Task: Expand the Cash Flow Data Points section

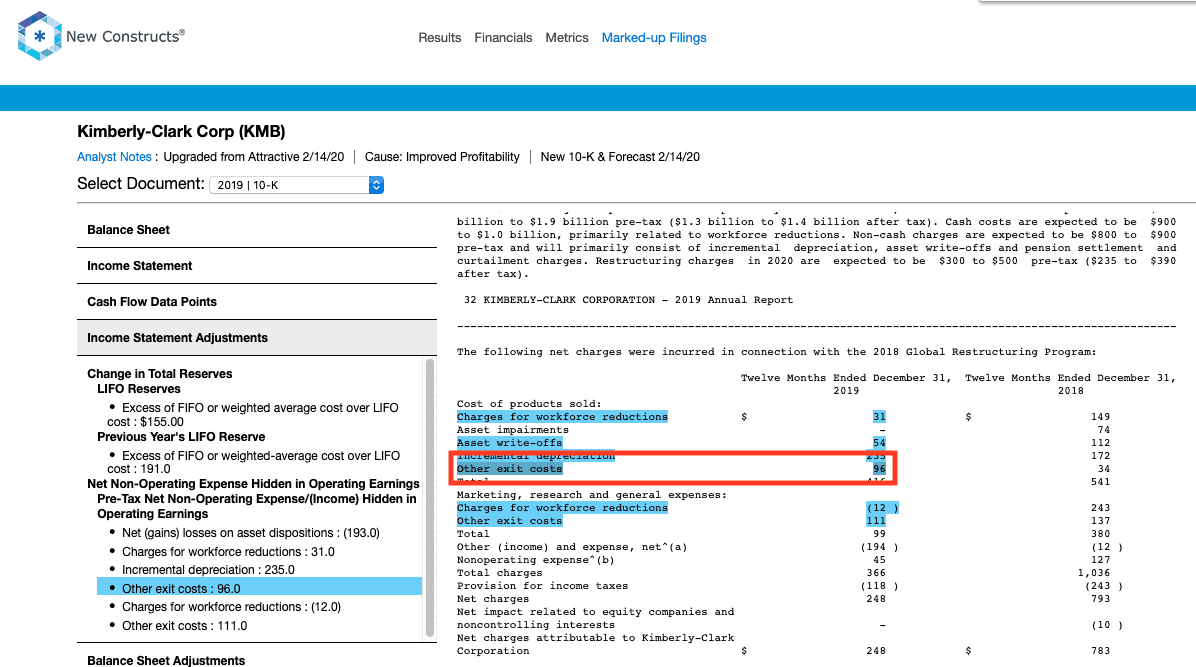Action: click(257, 301)
